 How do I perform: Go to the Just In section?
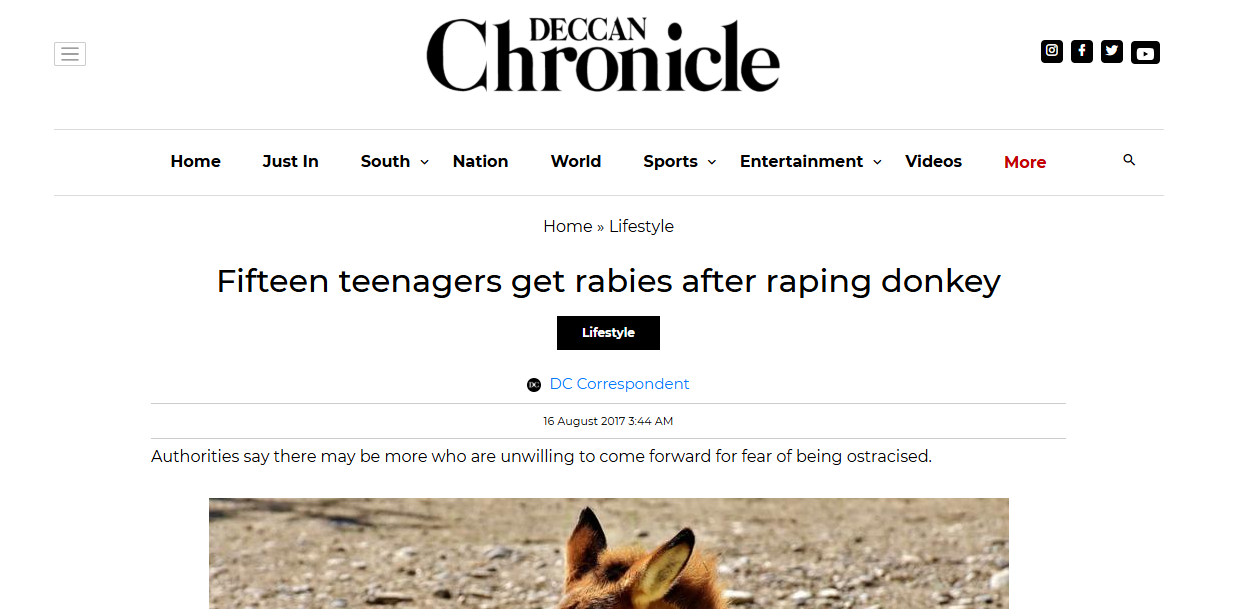pos(290,162)
